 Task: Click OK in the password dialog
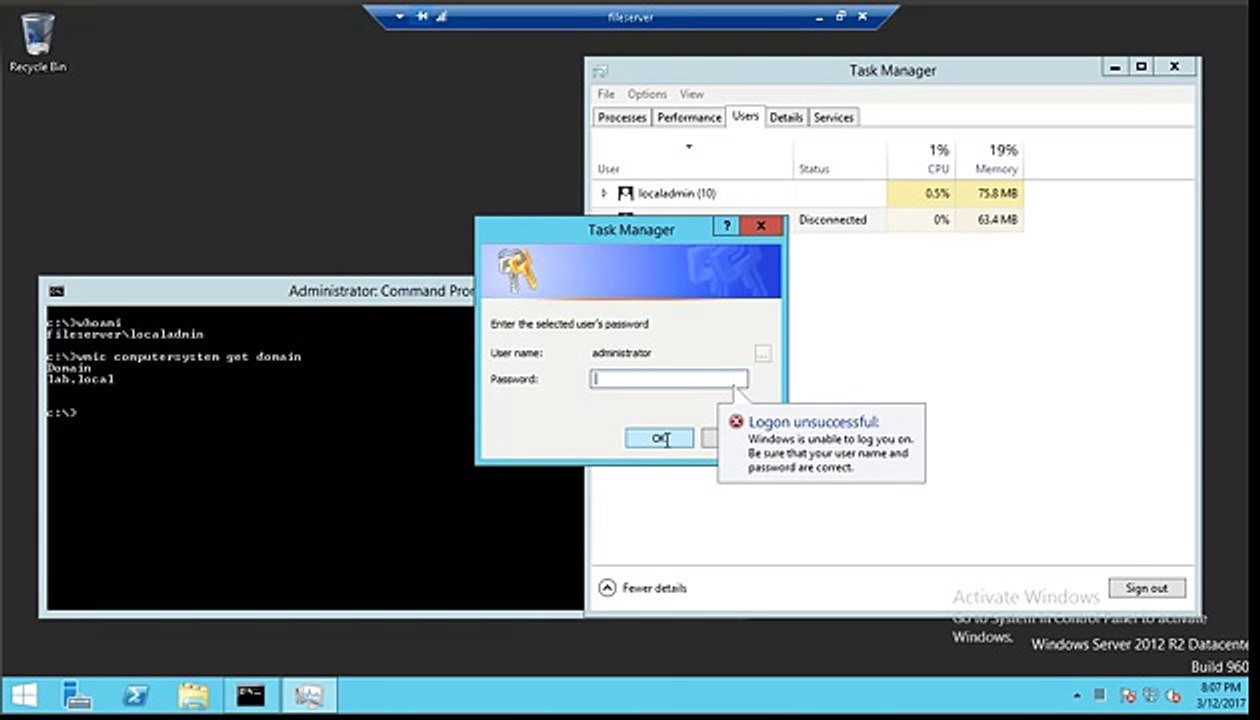tap(659, 438)
